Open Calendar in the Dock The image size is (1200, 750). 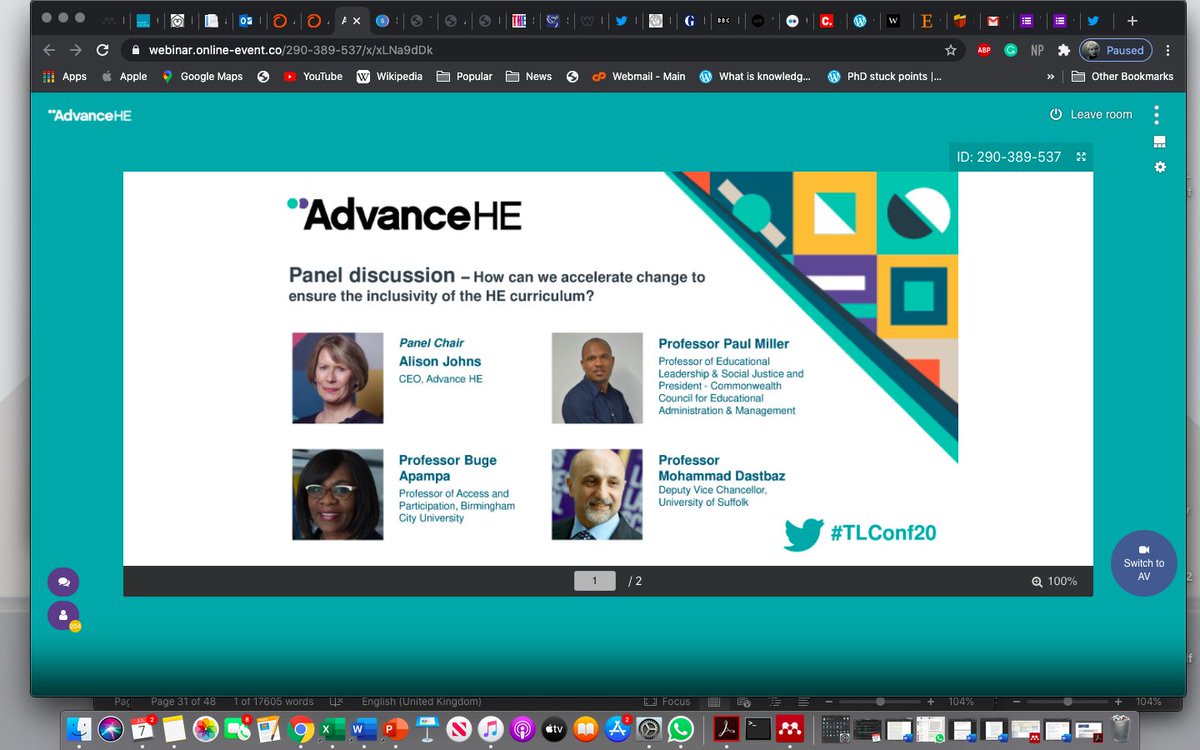pyautogui.click(x=143, y=729)
